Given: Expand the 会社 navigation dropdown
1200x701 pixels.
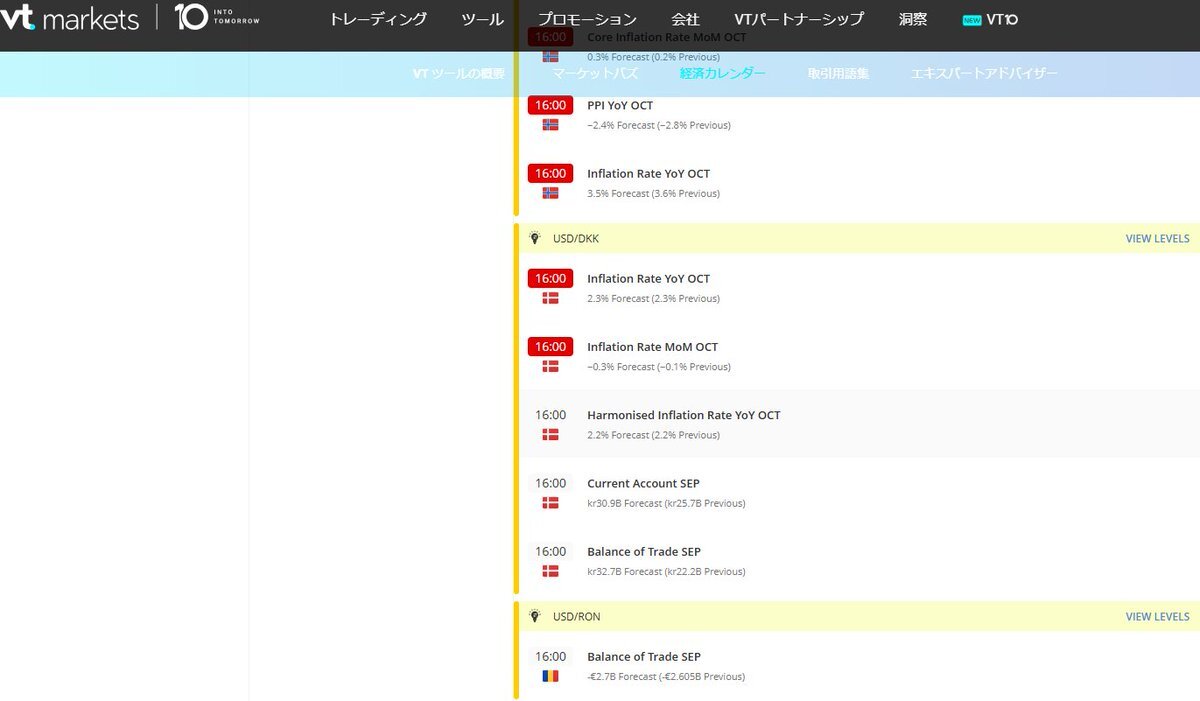Looking at the screenshot, I should point(685,19).
